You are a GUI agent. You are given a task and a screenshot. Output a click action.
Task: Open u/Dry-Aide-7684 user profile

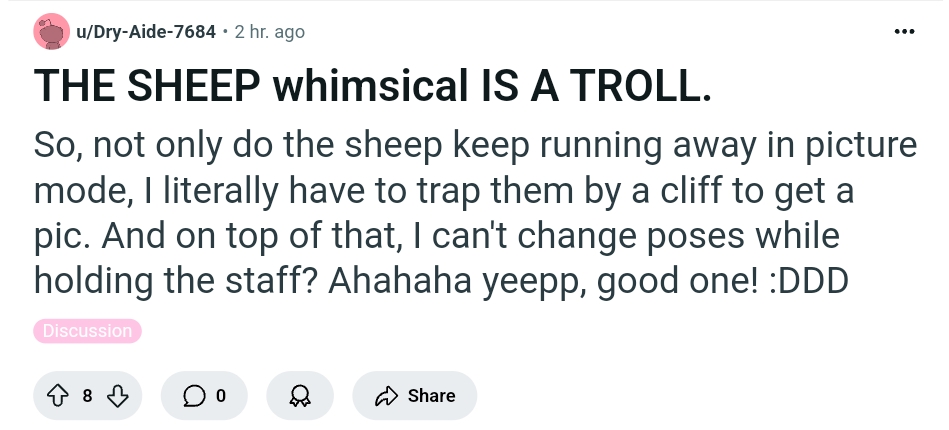[x=146, y=31]
